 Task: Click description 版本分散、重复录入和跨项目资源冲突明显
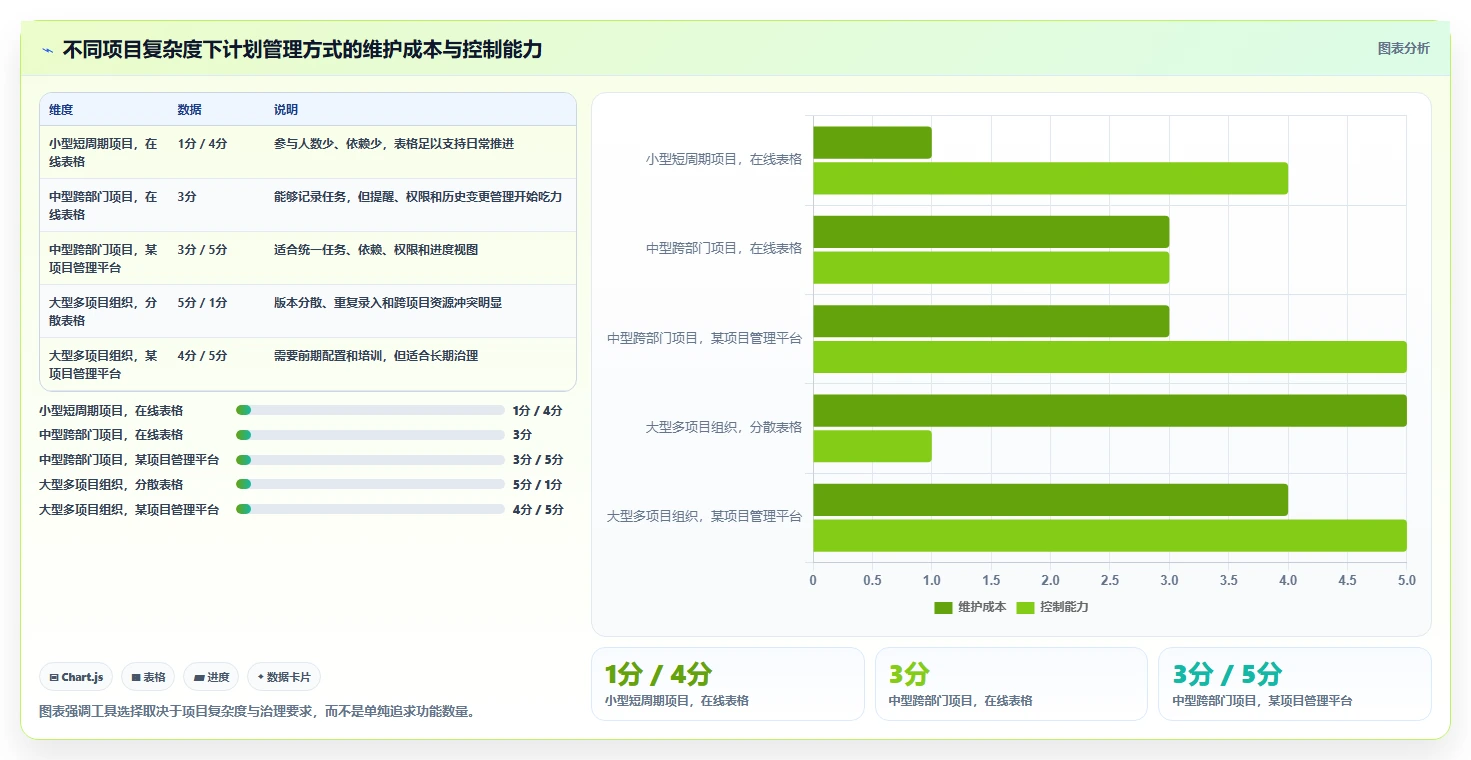click(388, 302)
